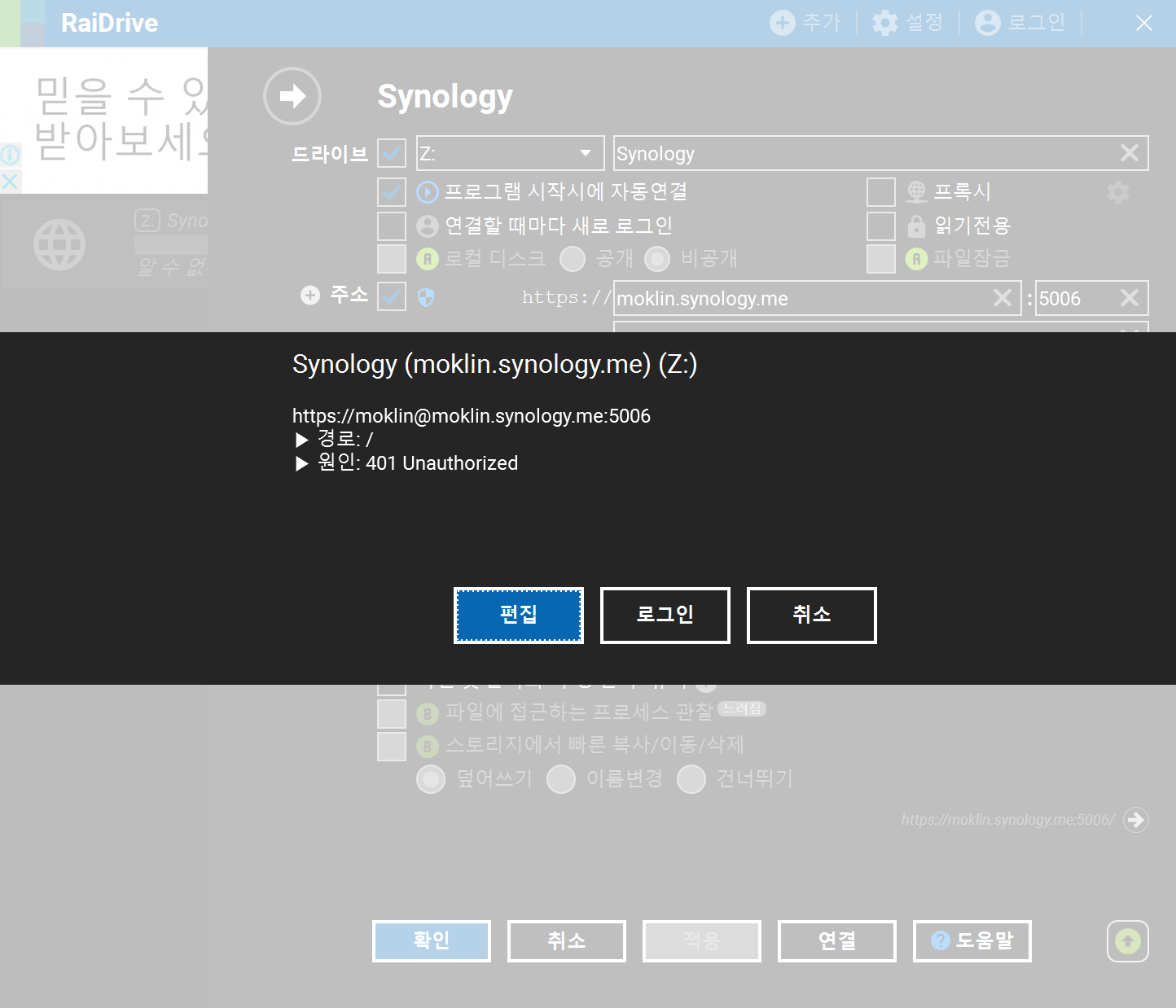Viewport: 1176px width, 1008px height.
Task: Open the https://moklin.synology.me:5006/ link
Action: pos(1008,820)
